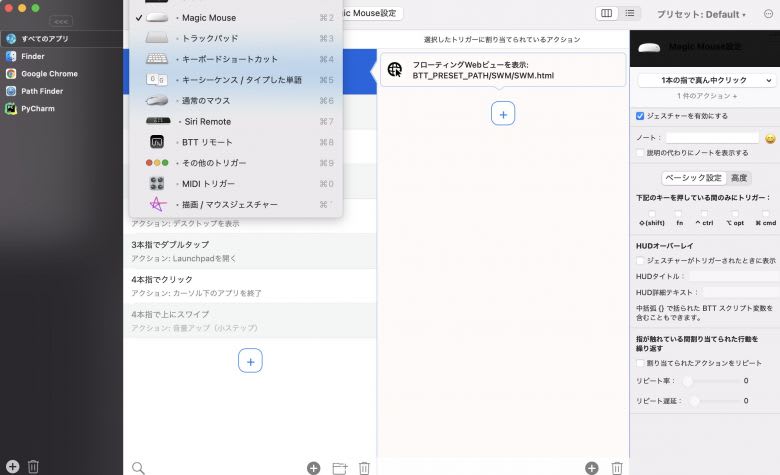Click the key sequence icon in menu

tap(157, 80)
